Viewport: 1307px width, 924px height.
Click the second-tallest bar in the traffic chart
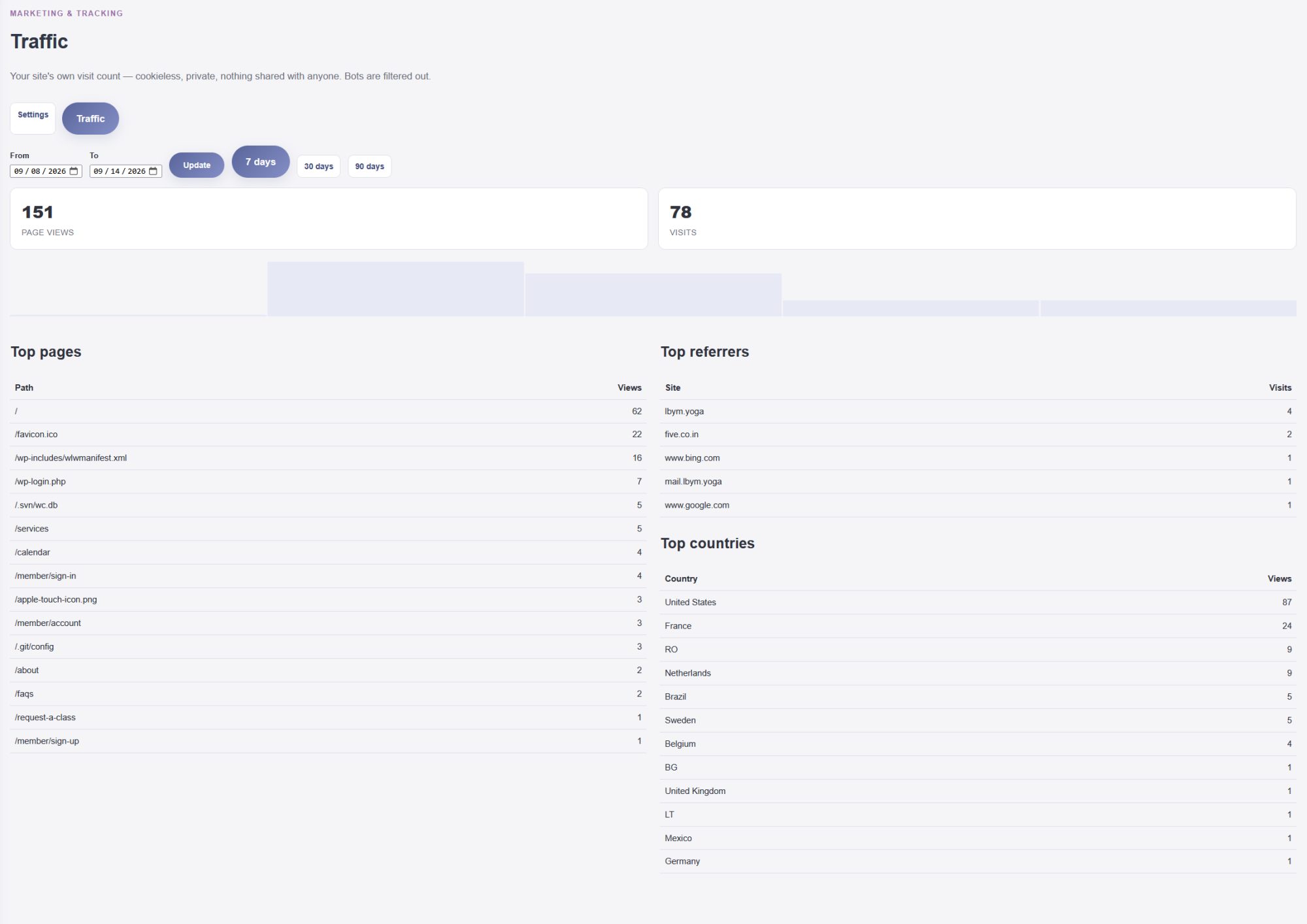pyautogui.click(x=653, y=295)
